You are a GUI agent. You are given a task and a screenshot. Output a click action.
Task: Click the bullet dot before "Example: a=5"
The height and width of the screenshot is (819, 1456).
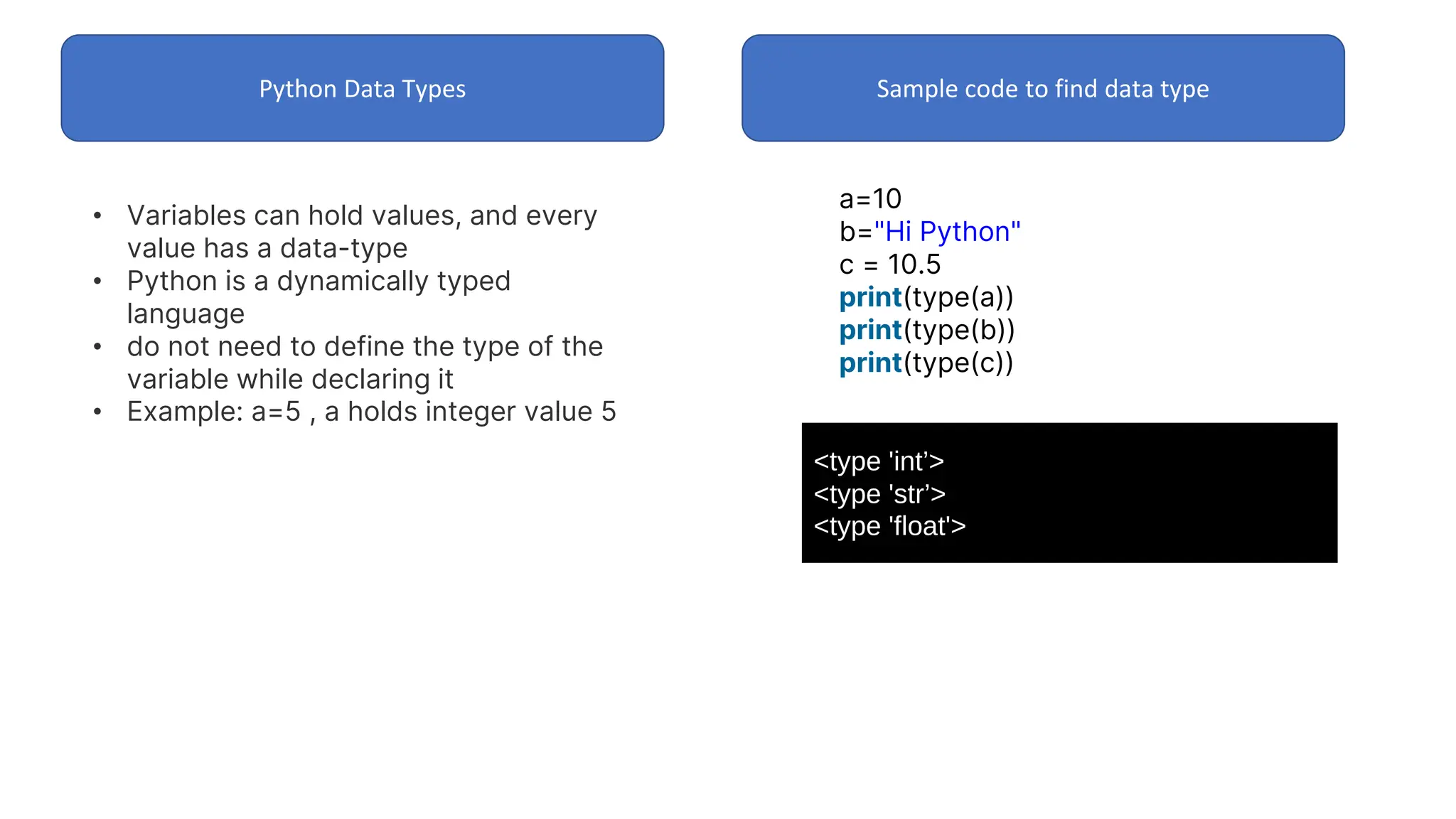(97, 412)
